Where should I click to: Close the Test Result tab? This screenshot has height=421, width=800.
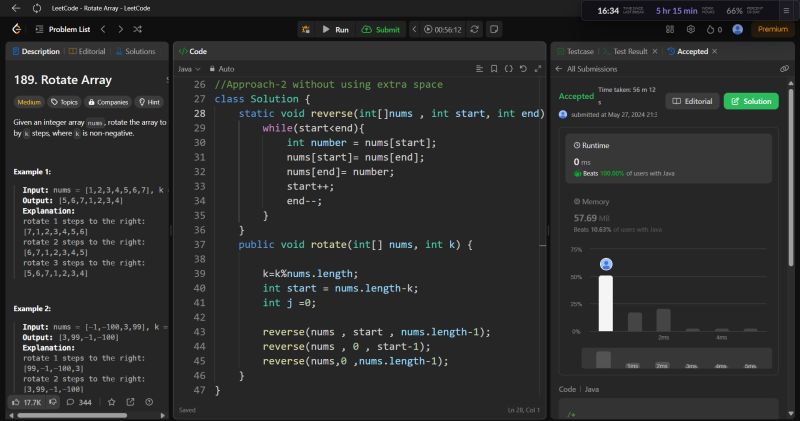click(655, 51)
